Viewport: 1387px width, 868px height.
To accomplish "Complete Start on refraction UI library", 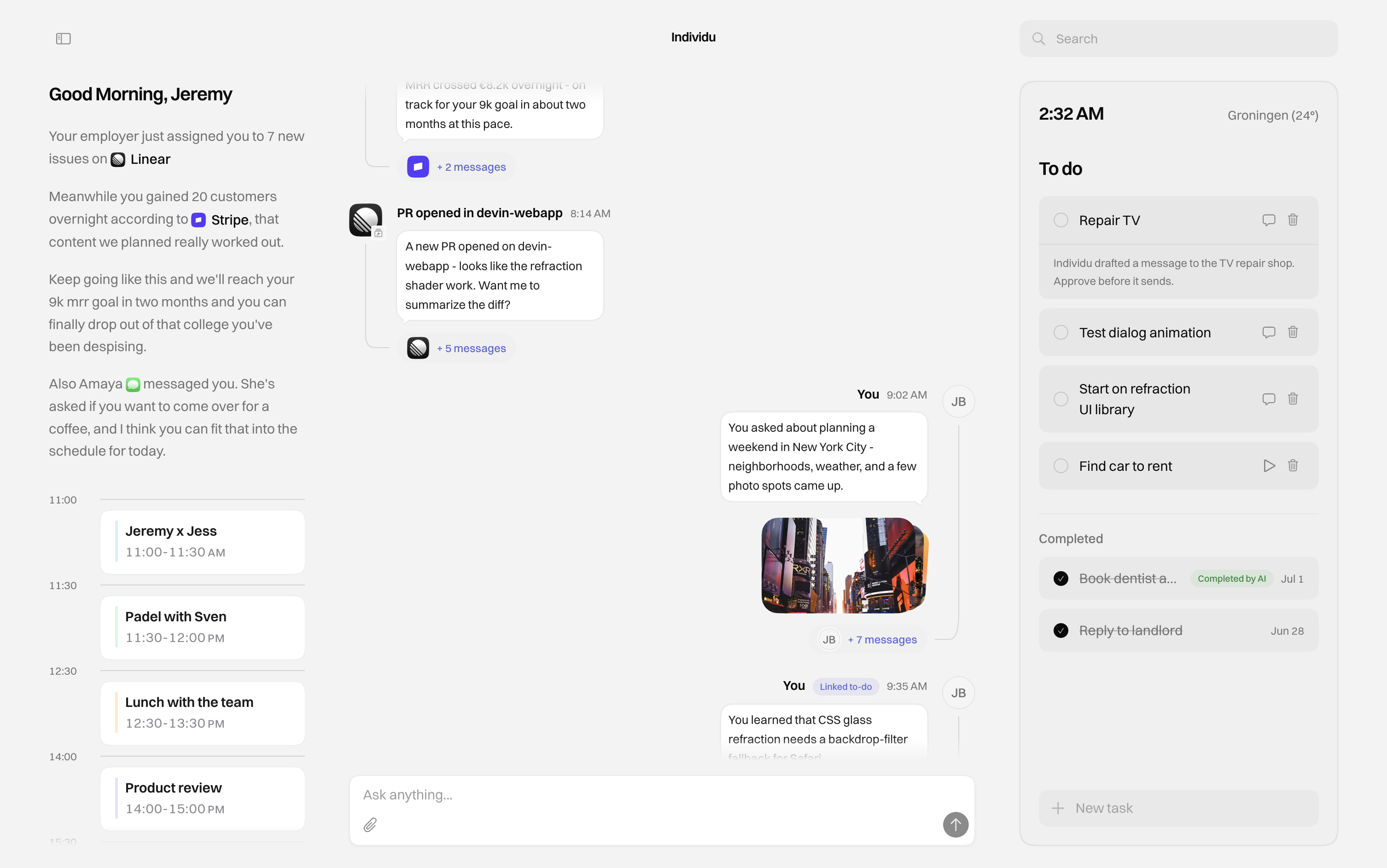I will coord(1061,399).
